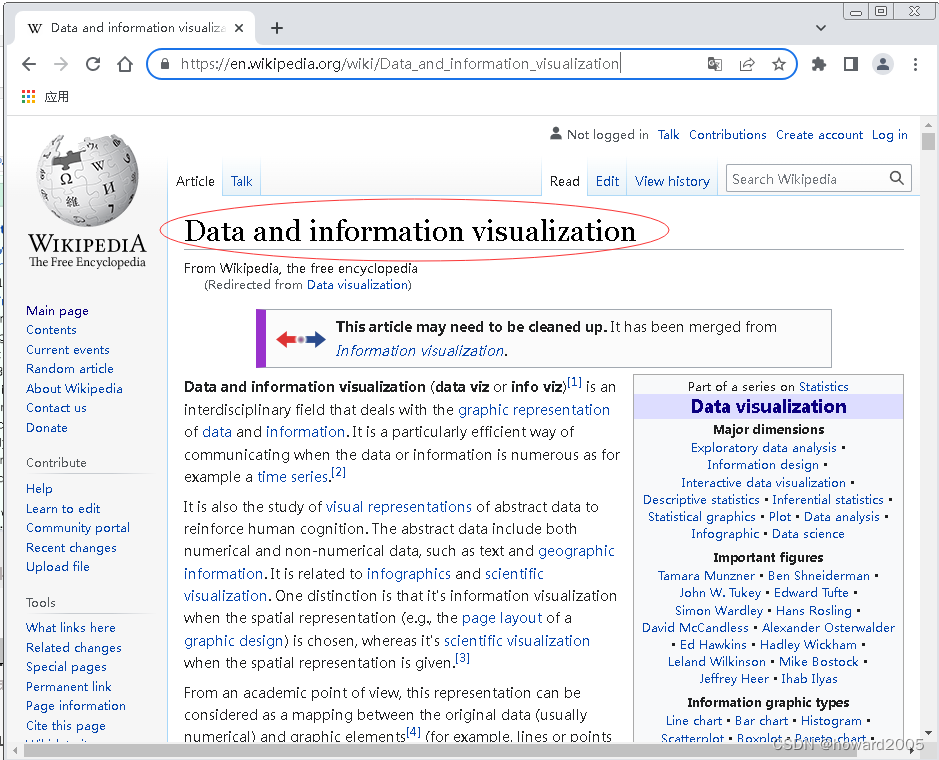This screenshot has width=939, height=760.
Task: Select the Read tab
Action: coord(565,181)
